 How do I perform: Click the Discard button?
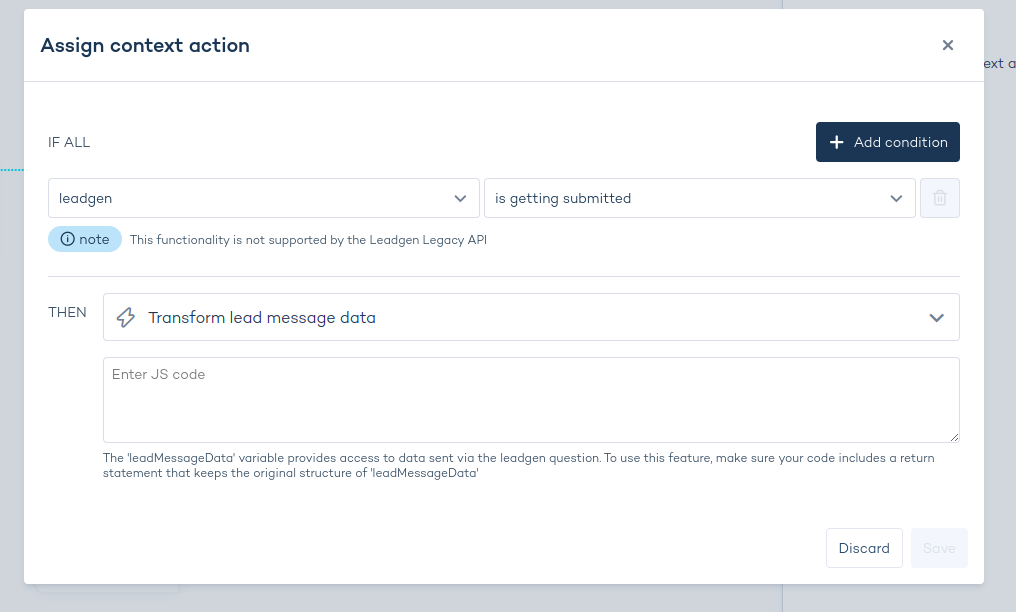(864, 548)
